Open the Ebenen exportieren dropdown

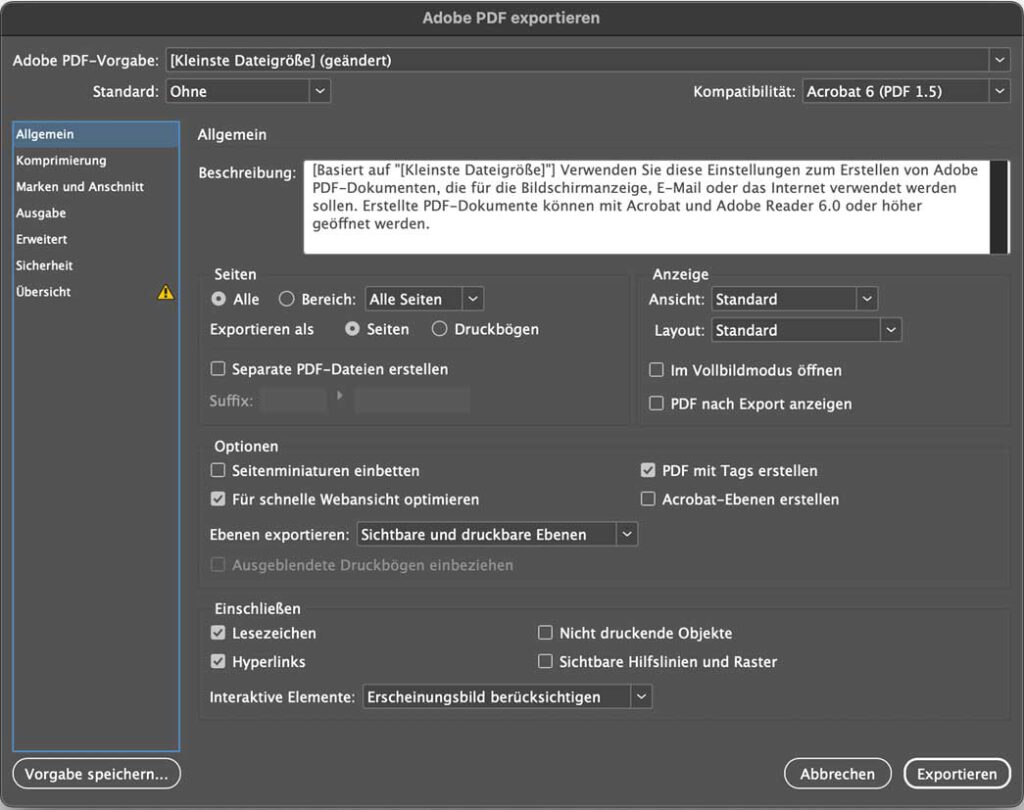tap(497, 534)
